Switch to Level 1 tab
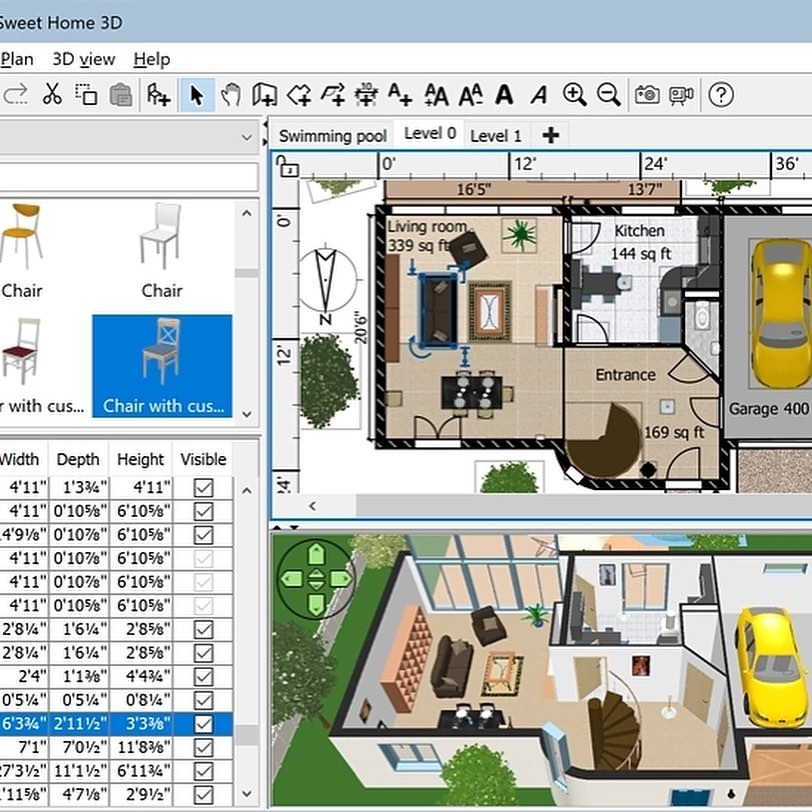Viewport: 812px width, 812px height. pos(496,136)
